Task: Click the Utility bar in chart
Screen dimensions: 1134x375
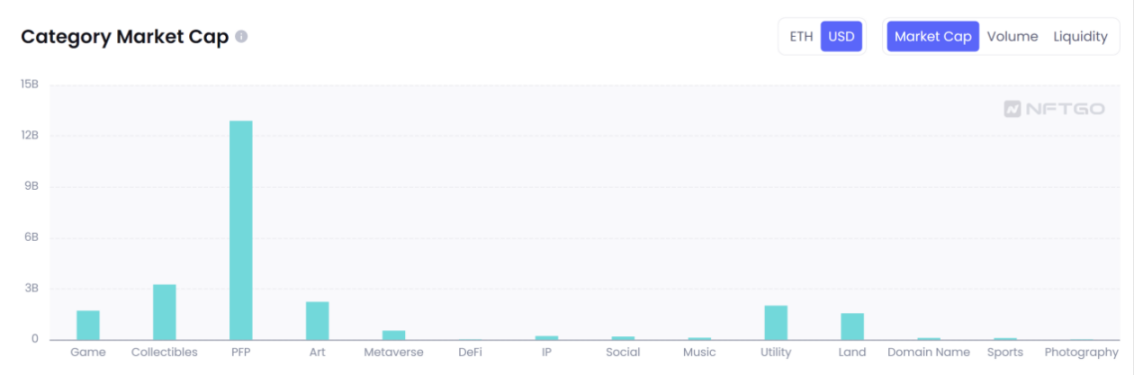Action: pyautogui.click(x=776, y=323)
